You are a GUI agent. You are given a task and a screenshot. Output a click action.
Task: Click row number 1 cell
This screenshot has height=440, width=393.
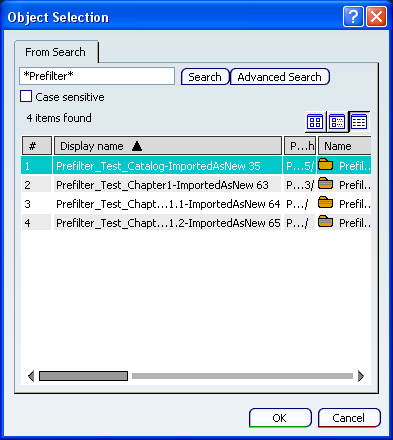click(37, 165)
